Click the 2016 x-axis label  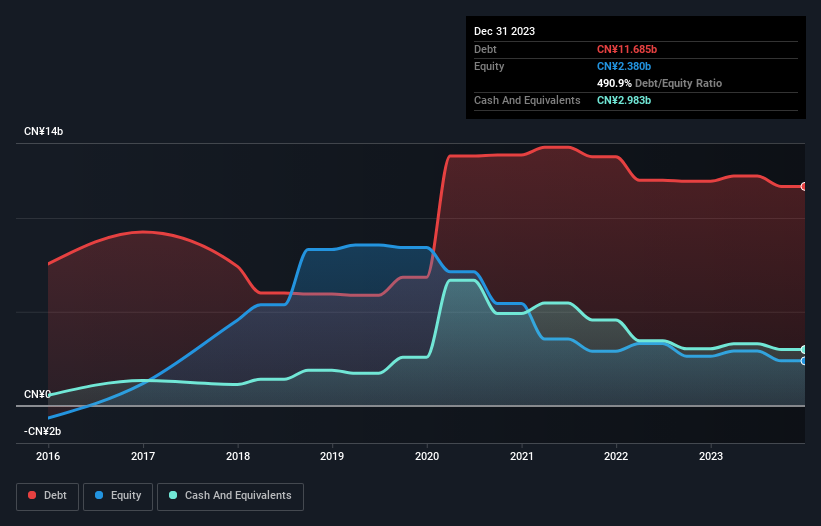[48, 456]
